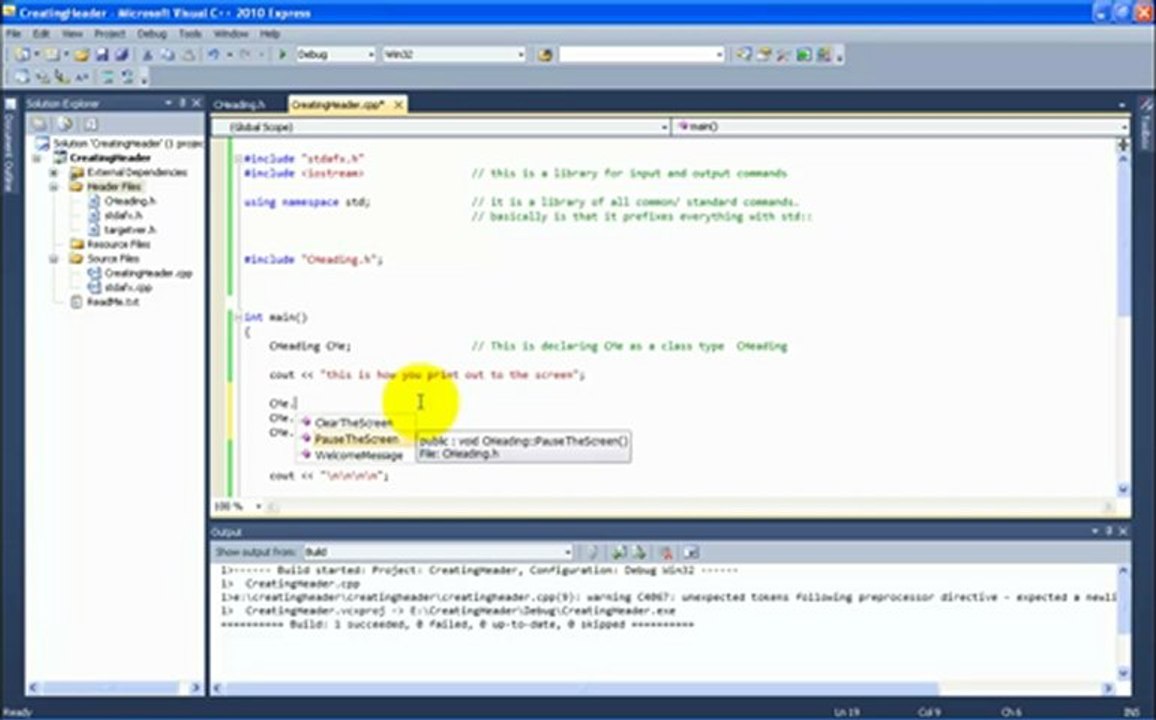Select ReadMe.txt in Solution Explorer
Screen dimensions: 1156x720
coord(113,302)
